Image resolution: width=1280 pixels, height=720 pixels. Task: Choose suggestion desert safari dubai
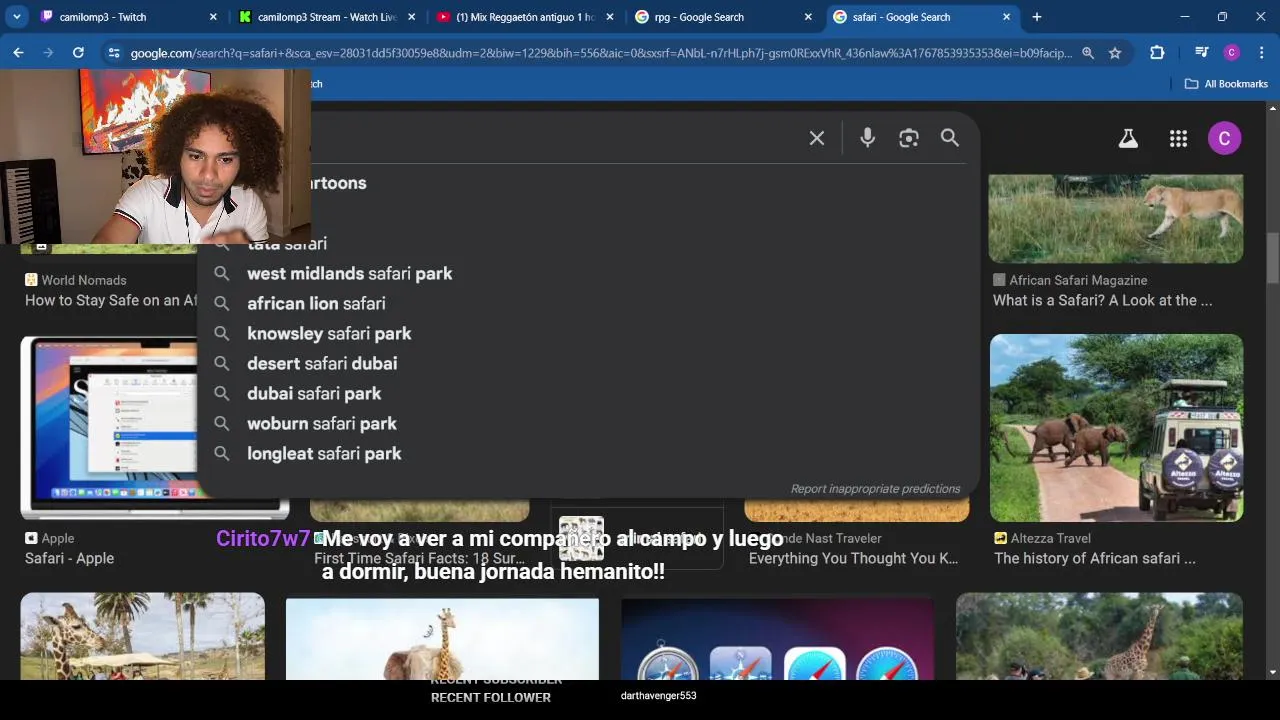point(322,364)
